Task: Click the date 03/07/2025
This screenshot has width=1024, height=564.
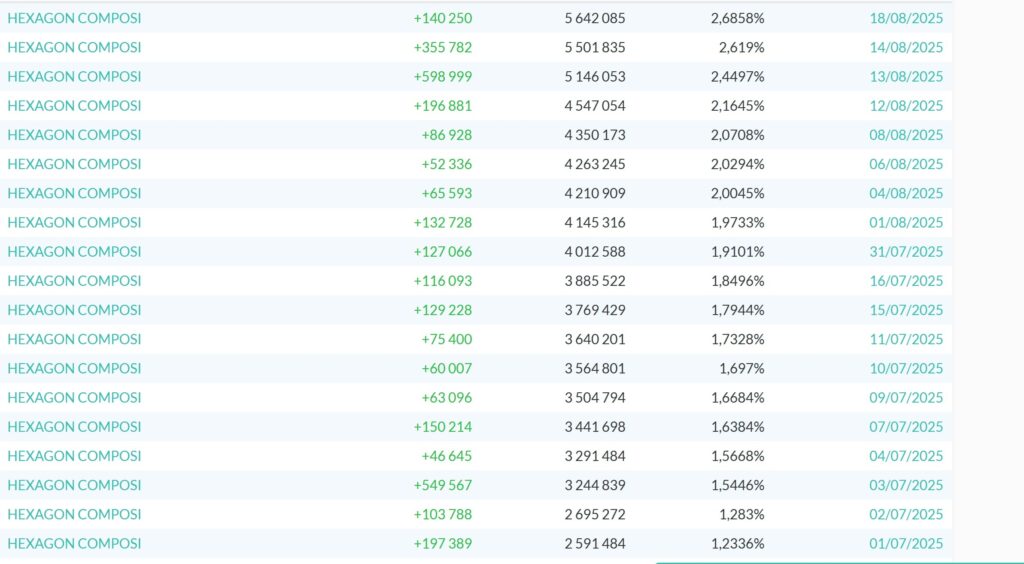Action: coord(906,485)
